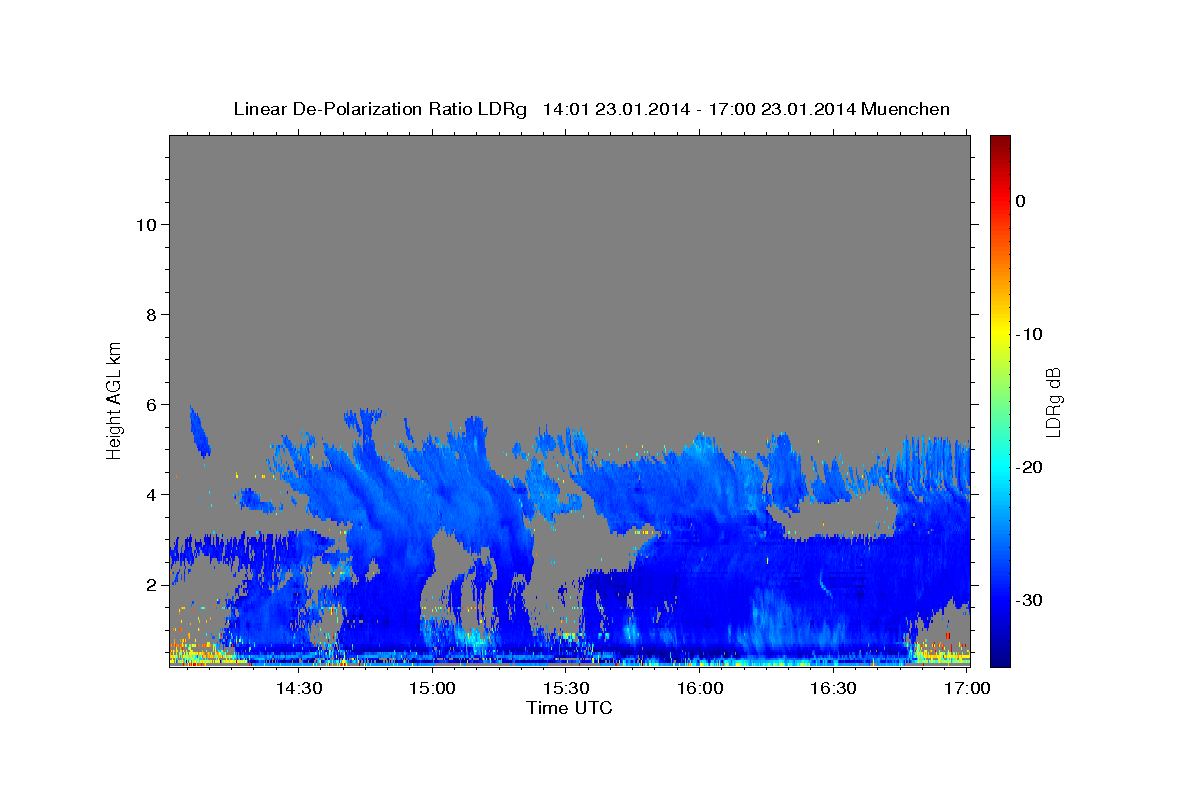Click the height tick label 8
The height and width of the screenshot is (800, 1200).
[x=152, y=315]
